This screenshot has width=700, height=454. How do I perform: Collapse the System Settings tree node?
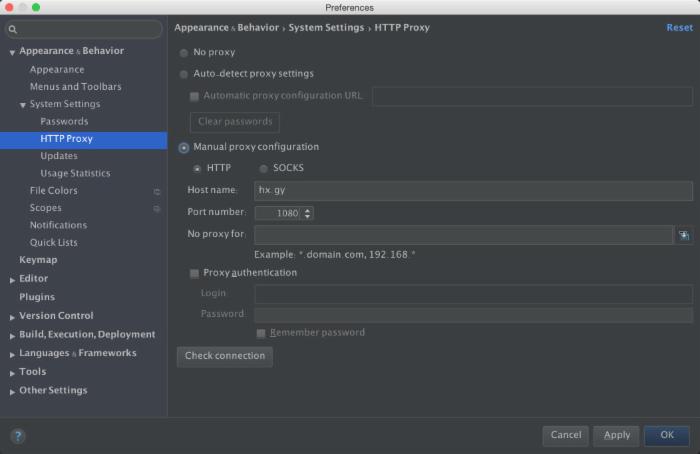23,105
